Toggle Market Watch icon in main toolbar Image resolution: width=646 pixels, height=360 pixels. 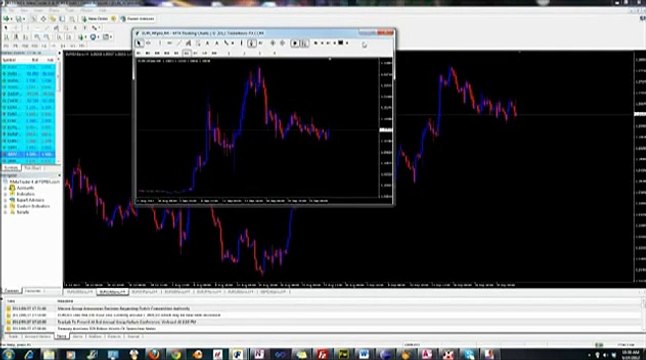(x=33, y=19)
